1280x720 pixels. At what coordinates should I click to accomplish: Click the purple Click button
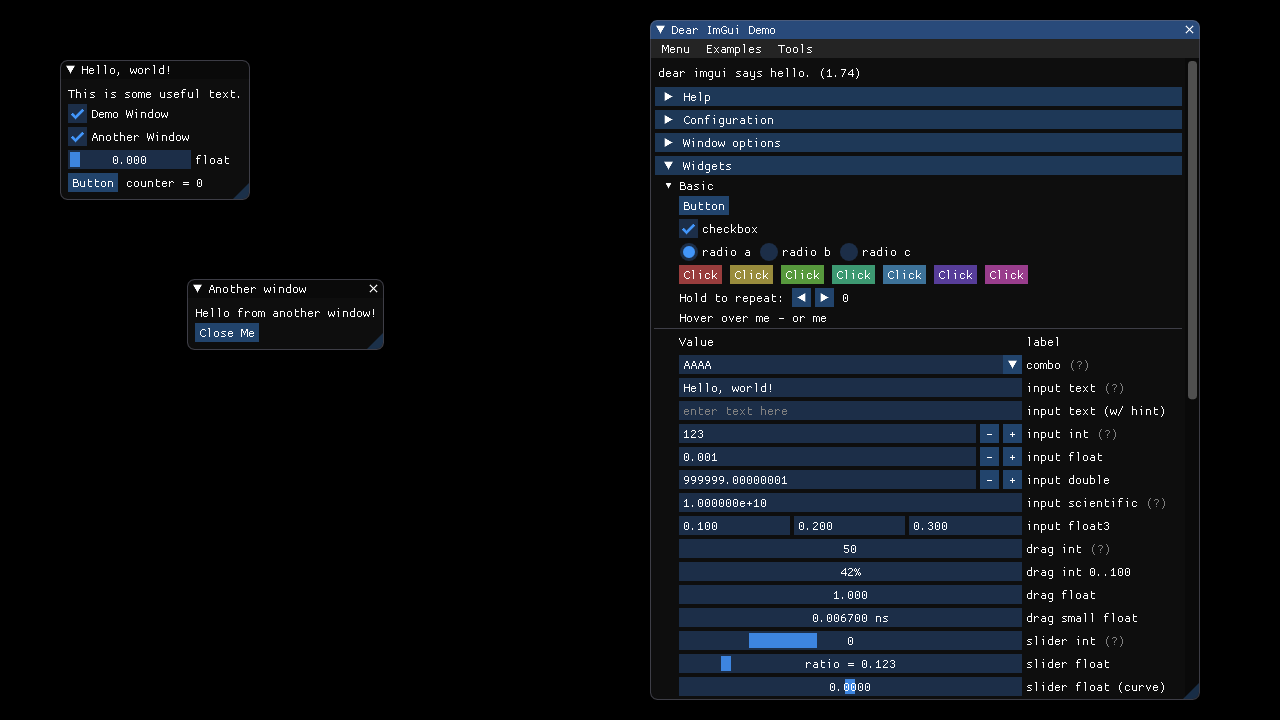point(955,275)
